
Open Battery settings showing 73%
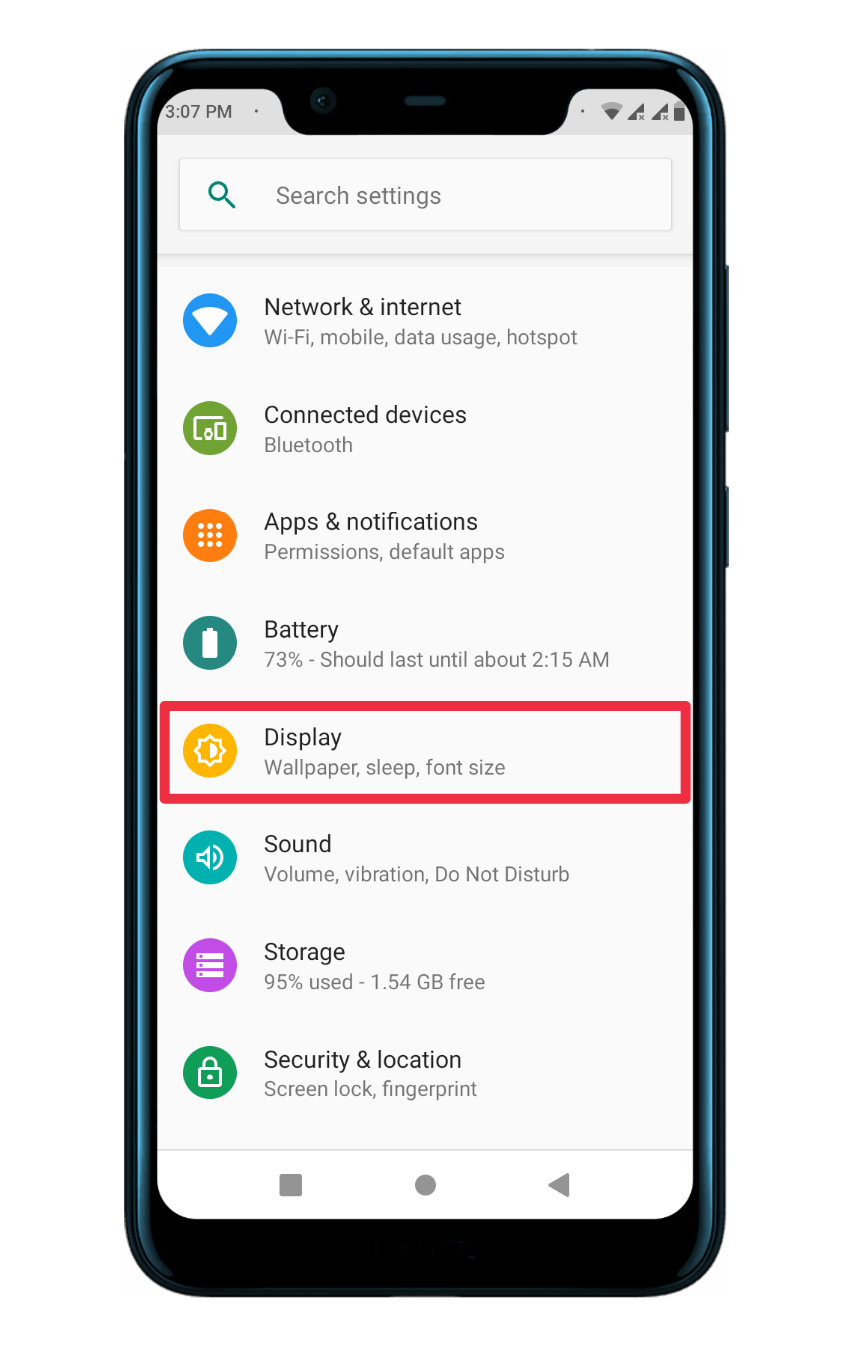[x=425, y=643]
